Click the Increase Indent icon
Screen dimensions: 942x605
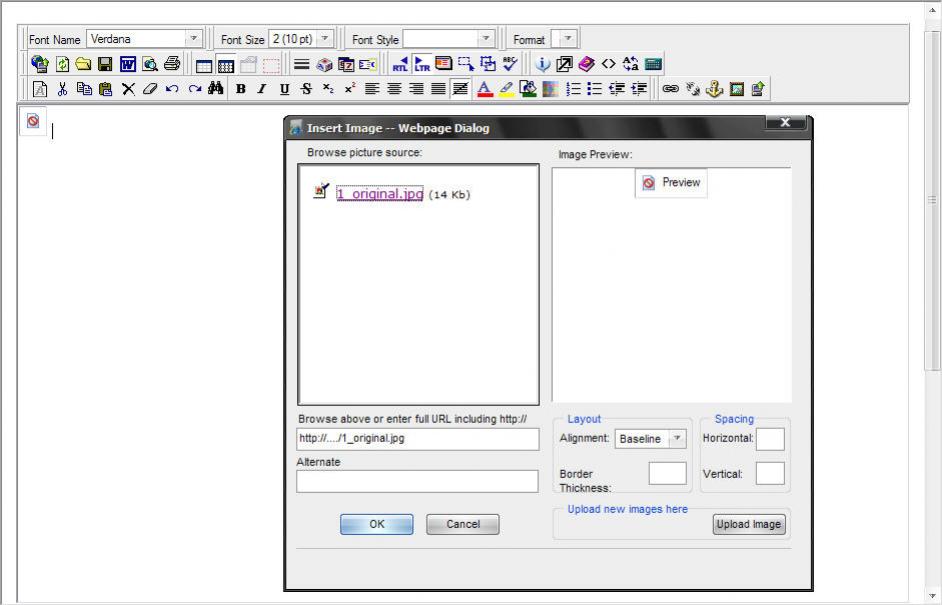click(x=639, y=89)
